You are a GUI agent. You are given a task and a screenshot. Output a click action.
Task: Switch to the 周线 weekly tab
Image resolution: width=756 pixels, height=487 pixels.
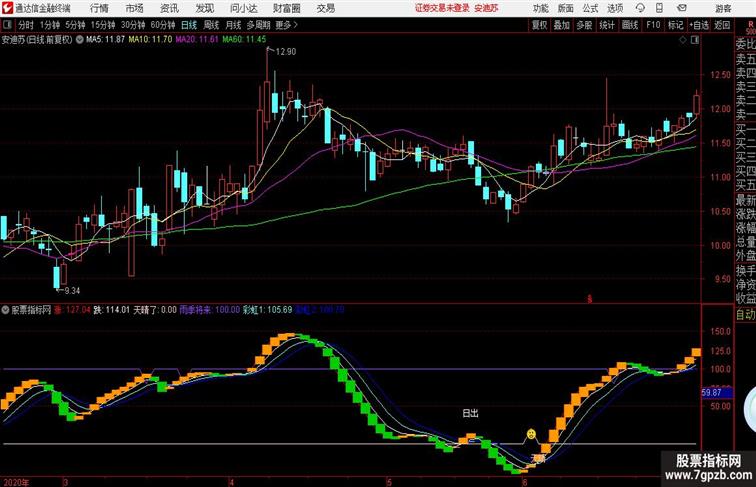tap(211, 25)
